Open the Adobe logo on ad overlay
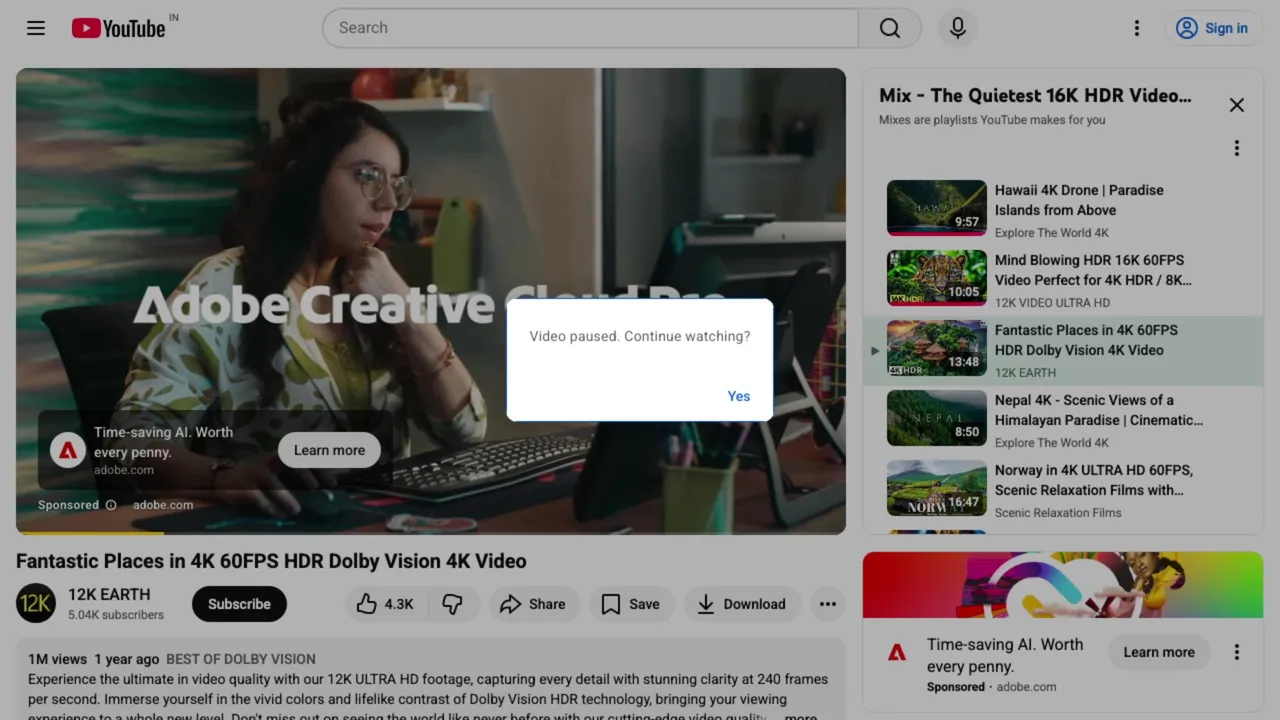The image size is (1280, 720). click(68, 451)
